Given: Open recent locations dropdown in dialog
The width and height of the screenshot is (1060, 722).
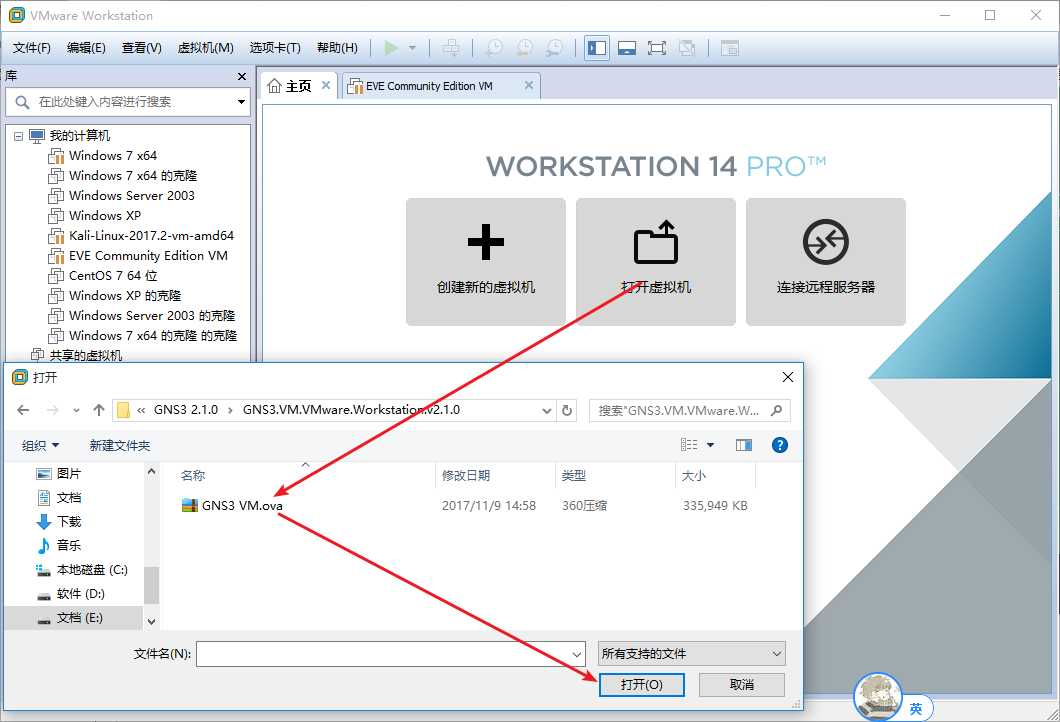Looking at the screenshot, I should coord(76,410).
